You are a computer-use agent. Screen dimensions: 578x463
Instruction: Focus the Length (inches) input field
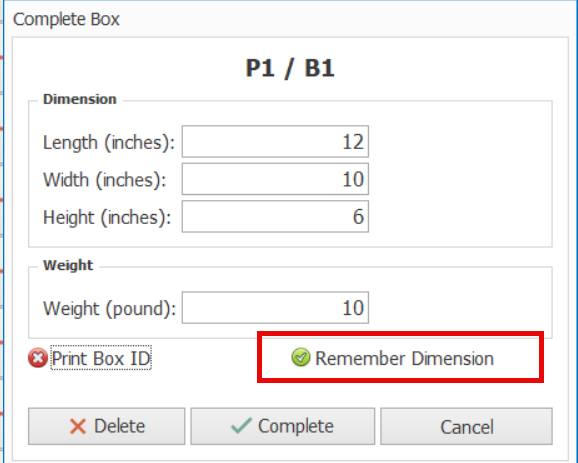coord(275,142)
